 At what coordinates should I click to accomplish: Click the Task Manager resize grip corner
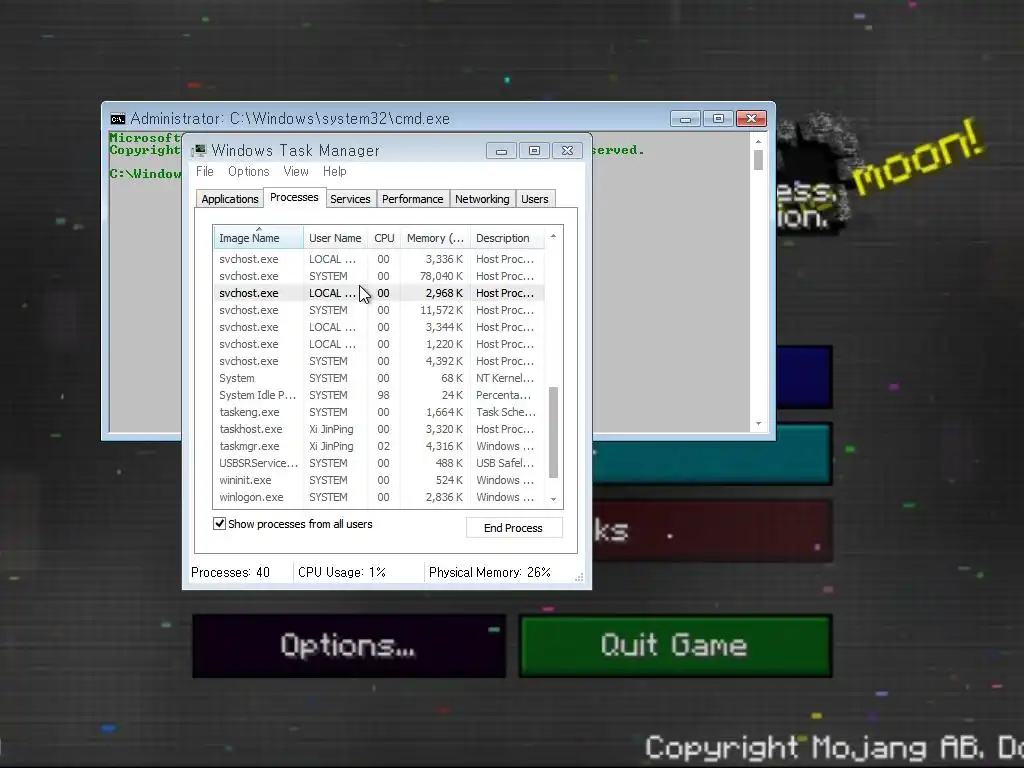[x=579, y=577]
